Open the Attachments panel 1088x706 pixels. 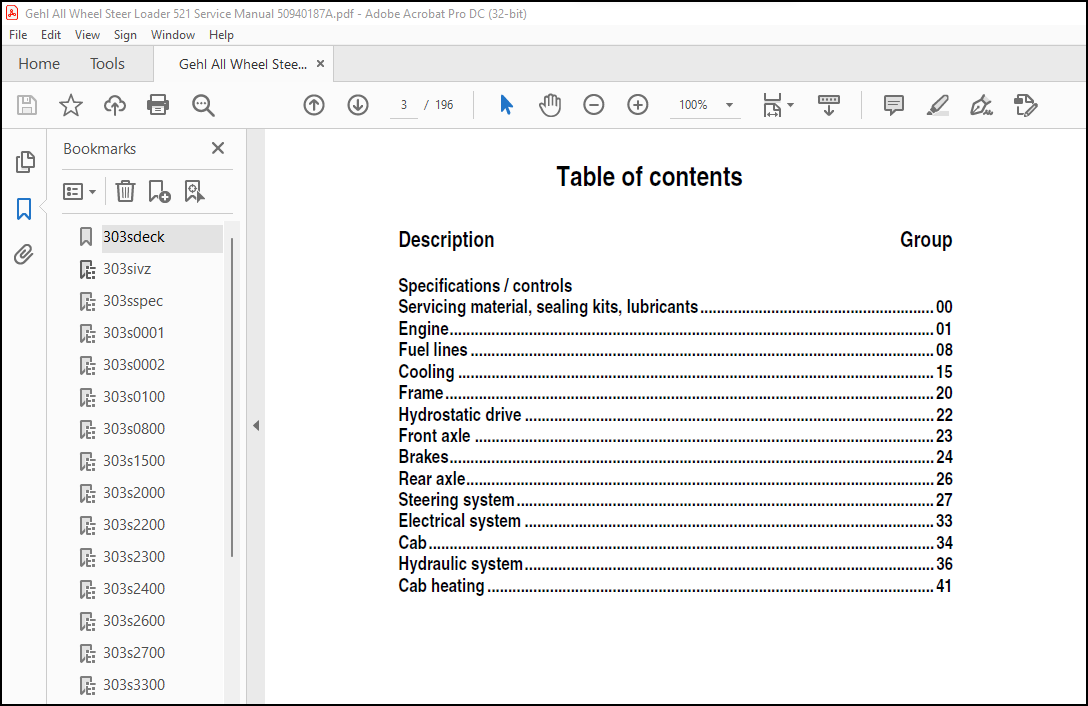click(24, 254)
